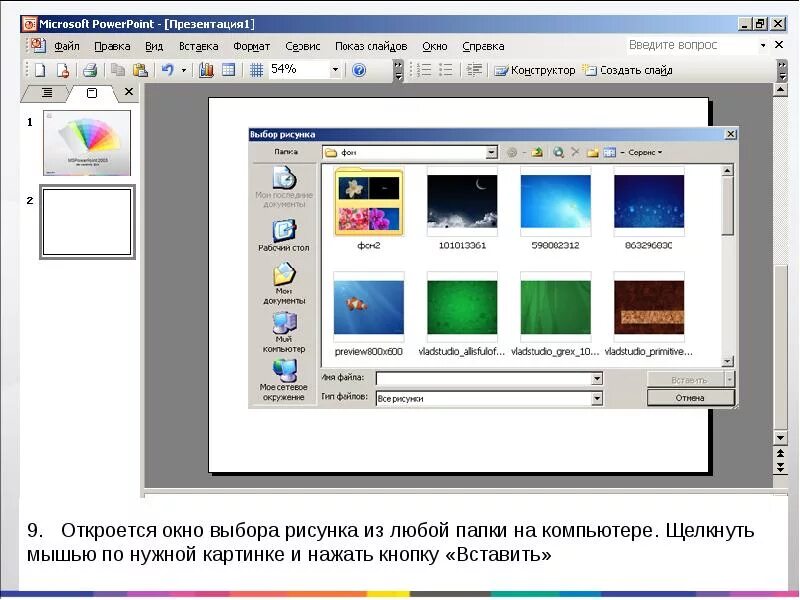Image resolution: width=800 pixels, height=600 pixels.
Task: Click the Back arrow icon in dialog
Action: 512,152
